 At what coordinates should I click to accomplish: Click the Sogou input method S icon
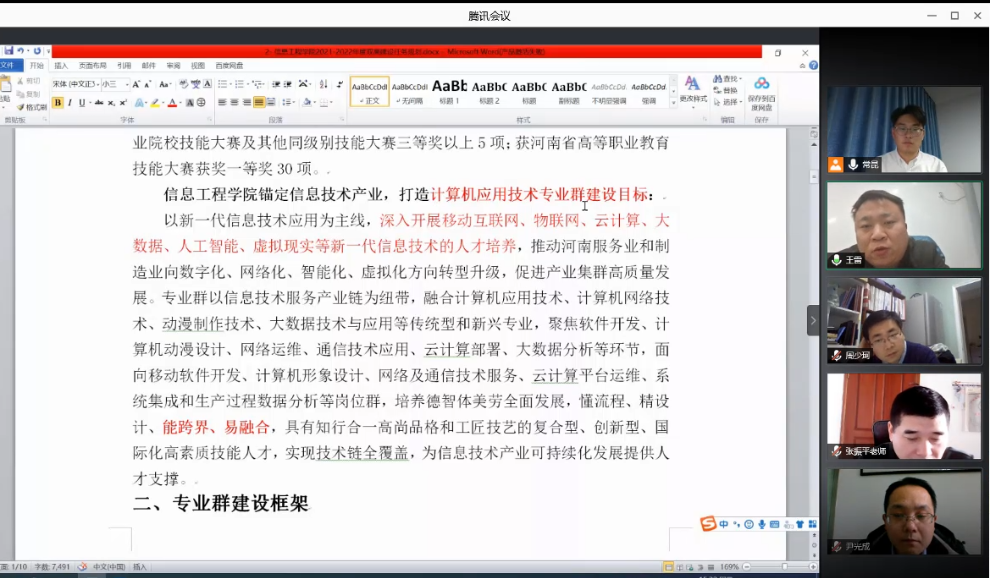click(x=708, y=524)
